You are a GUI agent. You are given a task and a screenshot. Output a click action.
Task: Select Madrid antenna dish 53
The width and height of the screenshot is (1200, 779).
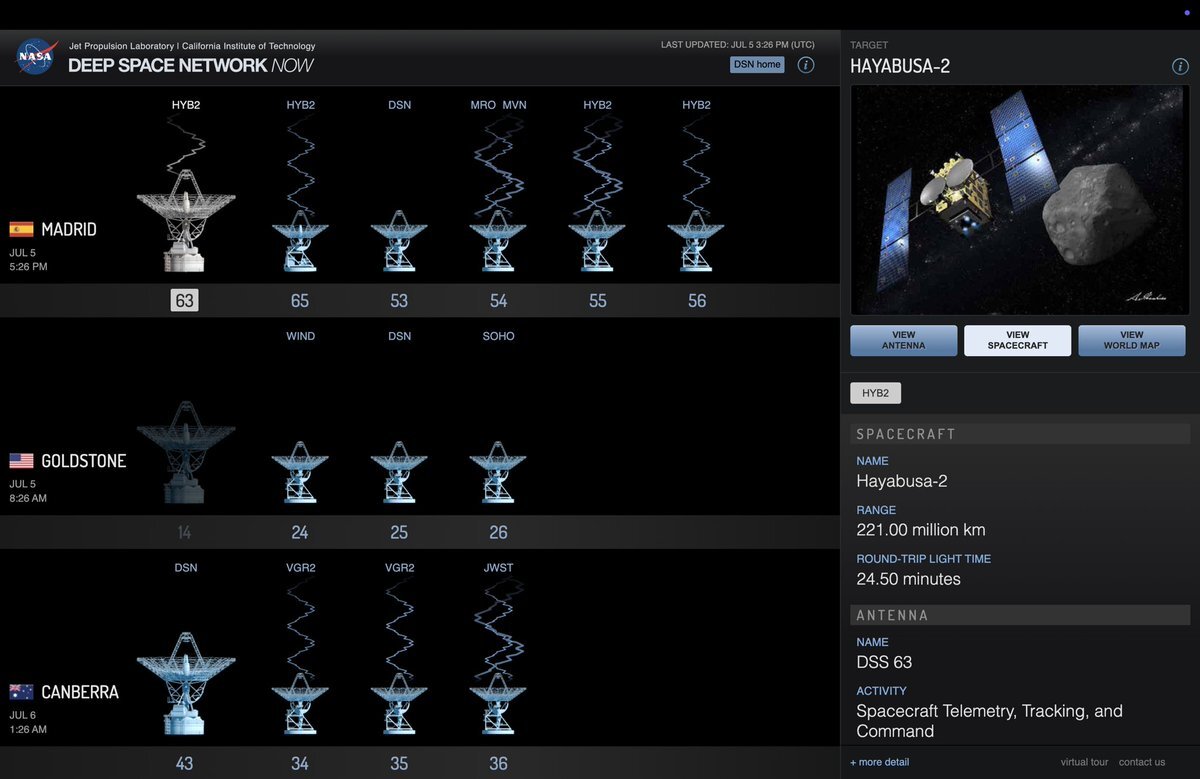[x=399, y=241]
